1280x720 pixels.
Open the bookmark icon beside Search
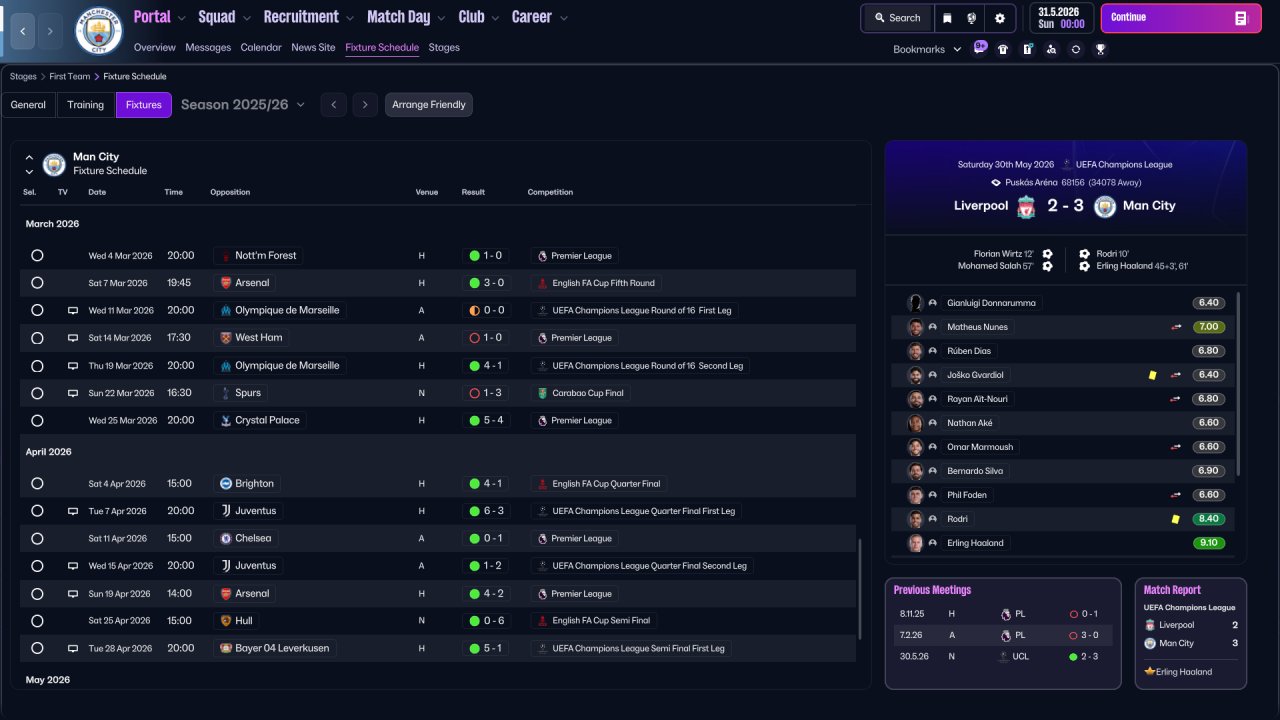(947, 18)
